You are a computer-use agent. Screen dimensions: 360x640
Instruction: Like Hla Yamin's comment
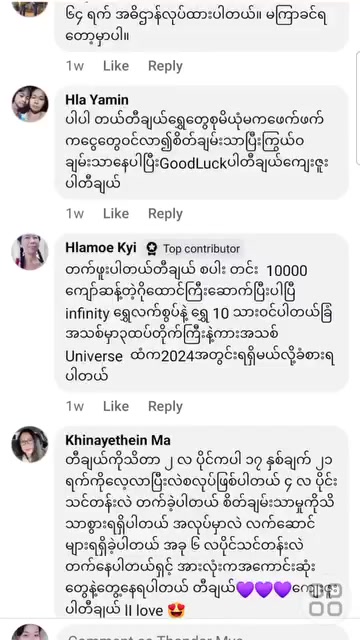pyautogui.click(x=116, y=213)
